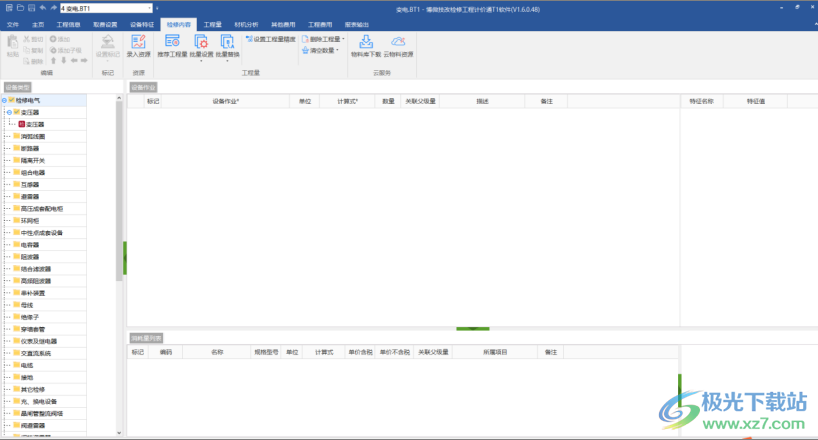The height and width of the screenshot is (440, 818).
Task: Click the save icon in title bar
Action: 31,8
